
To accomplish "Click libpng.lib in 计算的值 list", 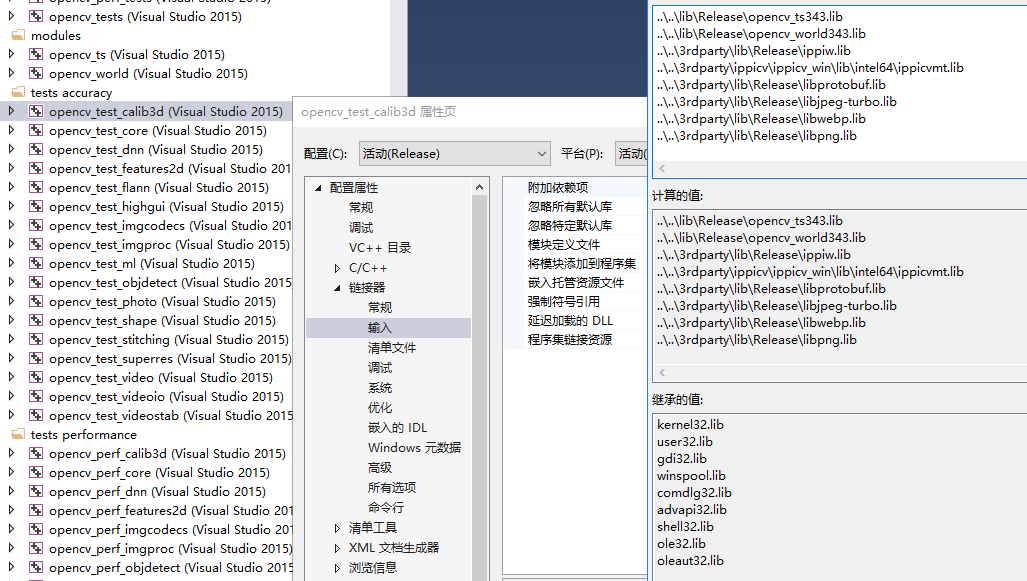I will tap(756, 340).
